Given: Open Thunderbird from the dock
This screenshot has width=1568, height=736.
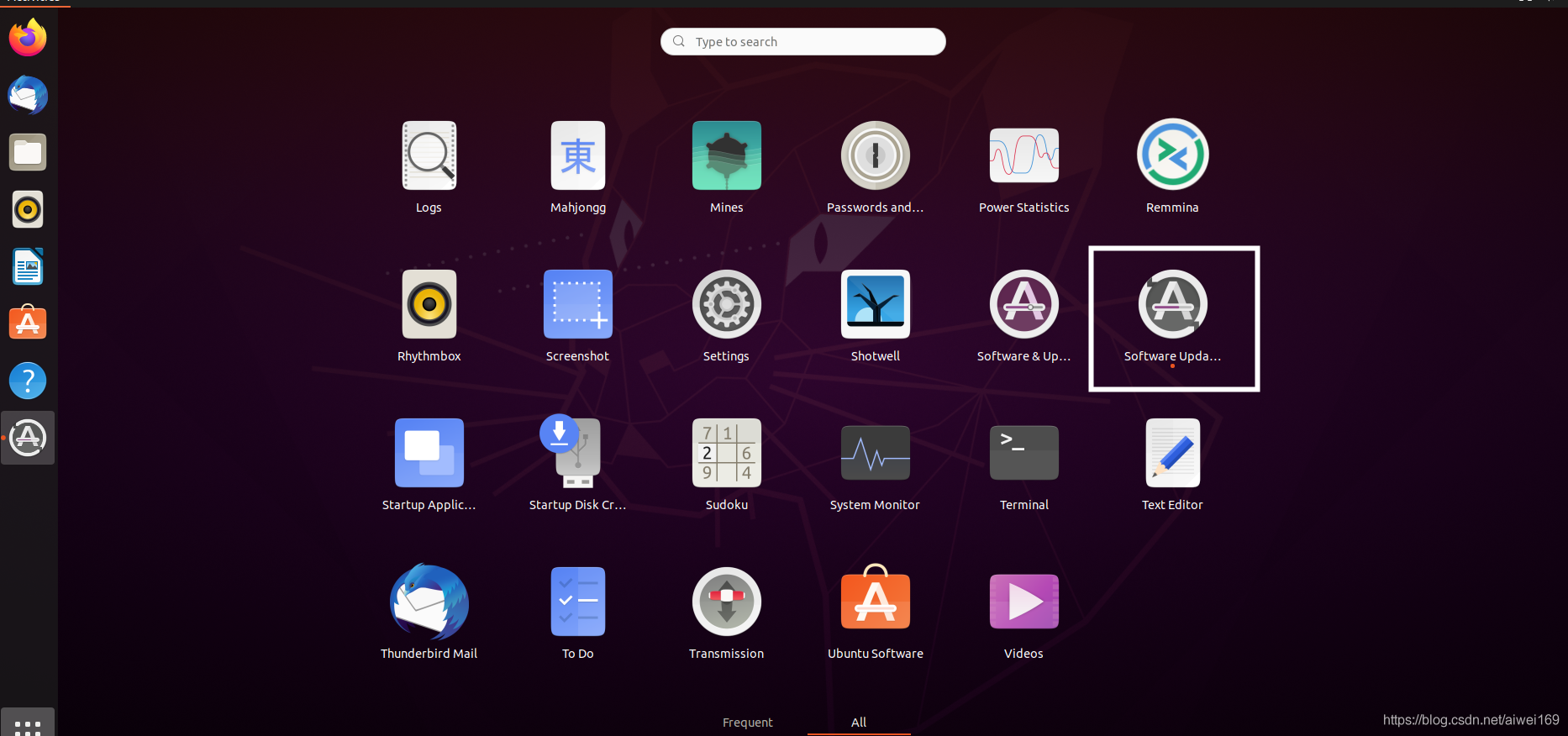Looking at the screenshot, I should pyautogui.click(x=28, y=95).
